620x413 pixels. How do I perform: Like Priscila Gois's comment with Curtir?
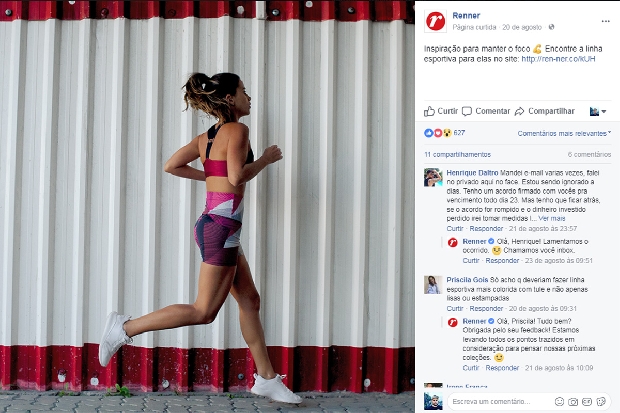tap(455, 309)
